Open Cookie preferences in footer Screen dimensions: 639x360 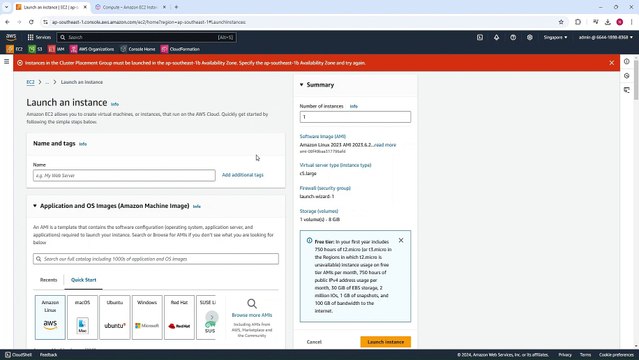click(x=616, y=355)
